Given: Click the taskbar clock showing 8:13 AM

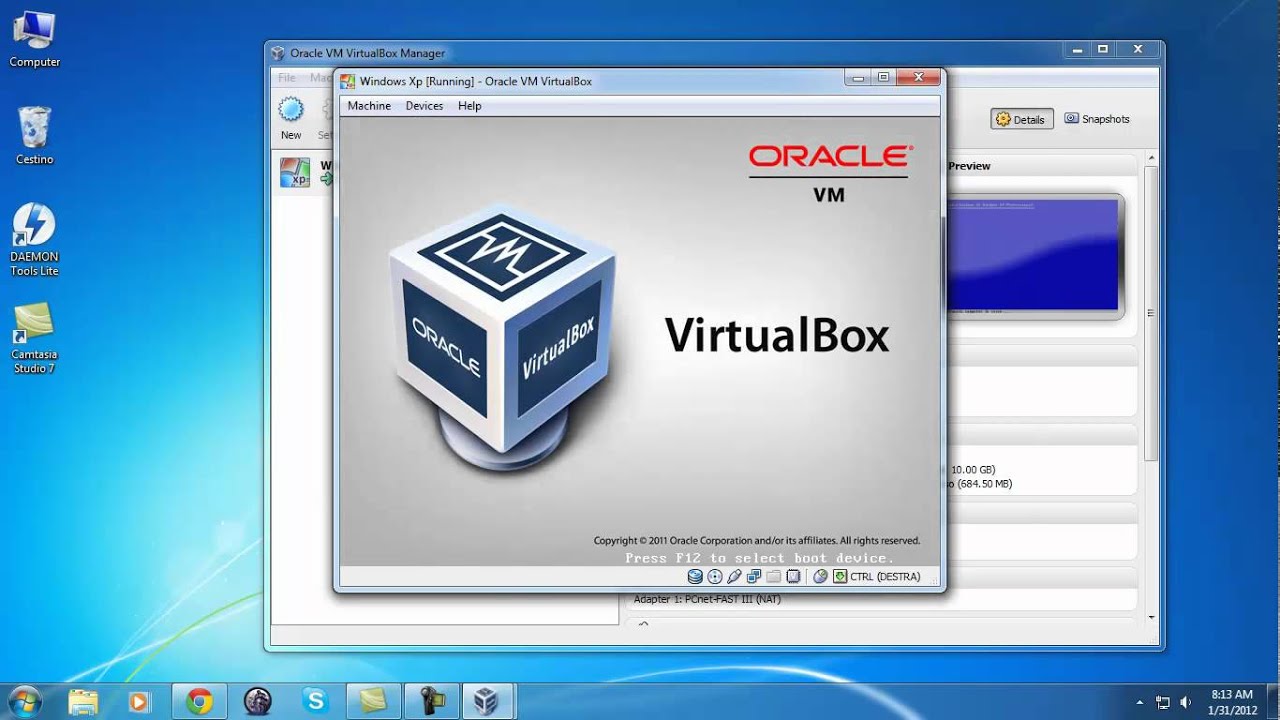Looking at the screenshot, I should pos(1231,702).
